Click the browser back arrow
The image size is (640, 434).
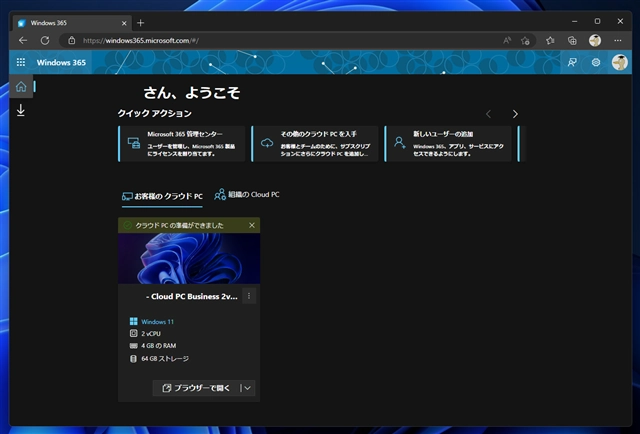tap(23, 40)
